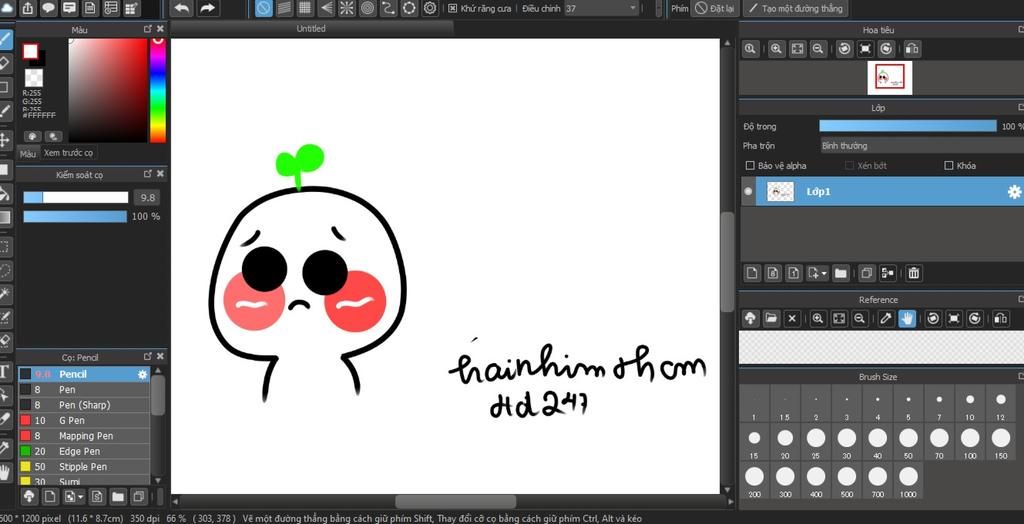Image resolution: width=1024 pixels, height=524 pixels.
Task: Click on the Độ trong opacity slider
Action: coord(908,126)
